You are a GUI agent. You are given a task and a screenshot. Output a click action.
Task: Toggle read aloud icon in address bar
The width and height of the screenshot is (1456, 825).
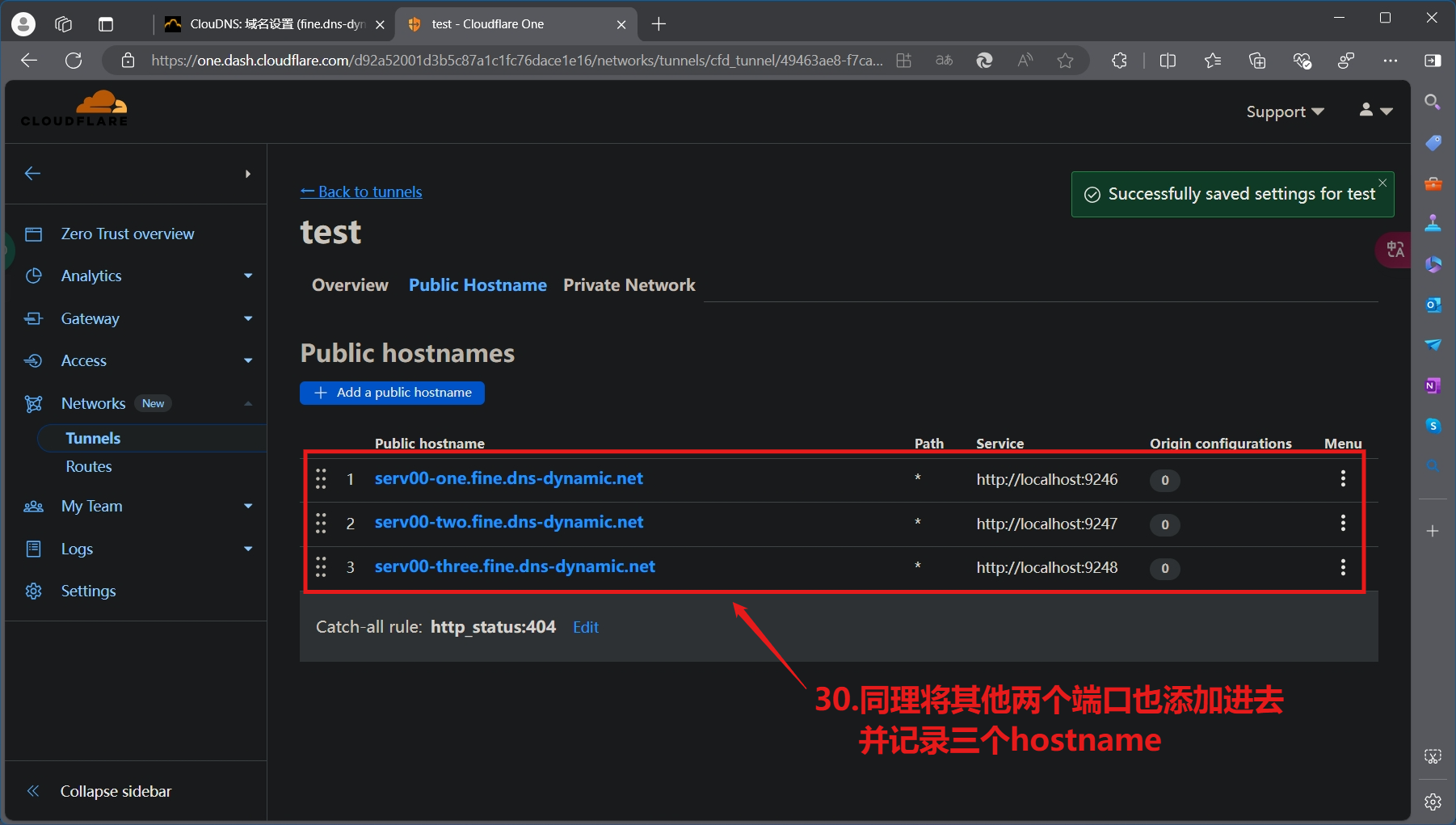pyautogui.click(x=1025, y=61)
